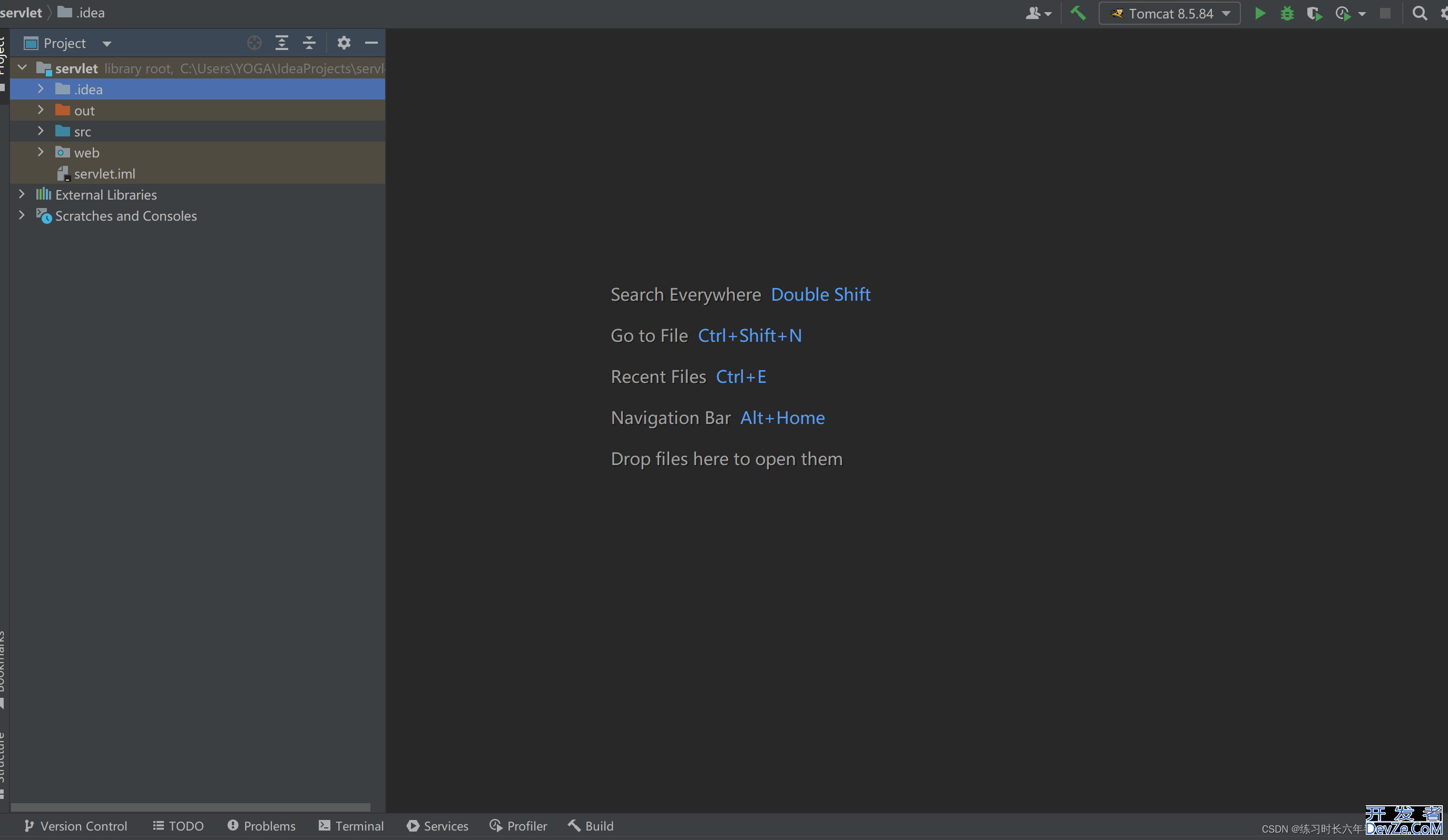Click the Select Opened File target icon
The image size is (1448, 840).
coord(254,43)
